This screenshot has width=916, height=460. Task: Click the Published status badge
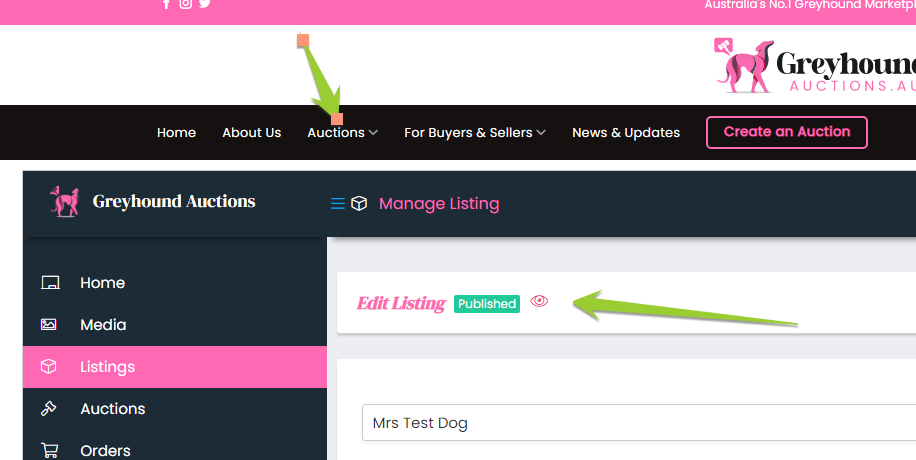(x=487, y=304)
